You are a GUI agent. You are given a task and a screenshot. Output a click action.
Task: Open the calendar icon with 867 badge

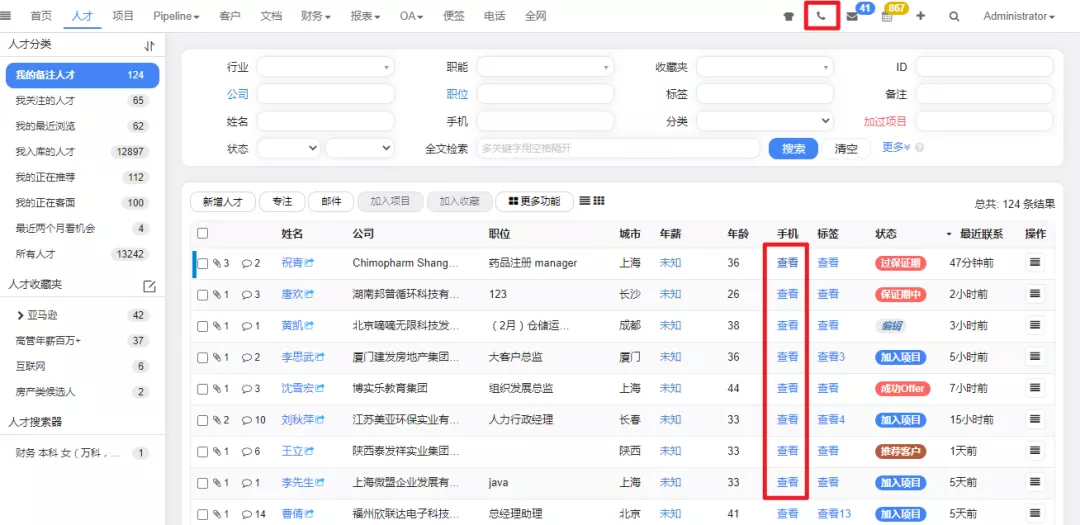[887, 17]
